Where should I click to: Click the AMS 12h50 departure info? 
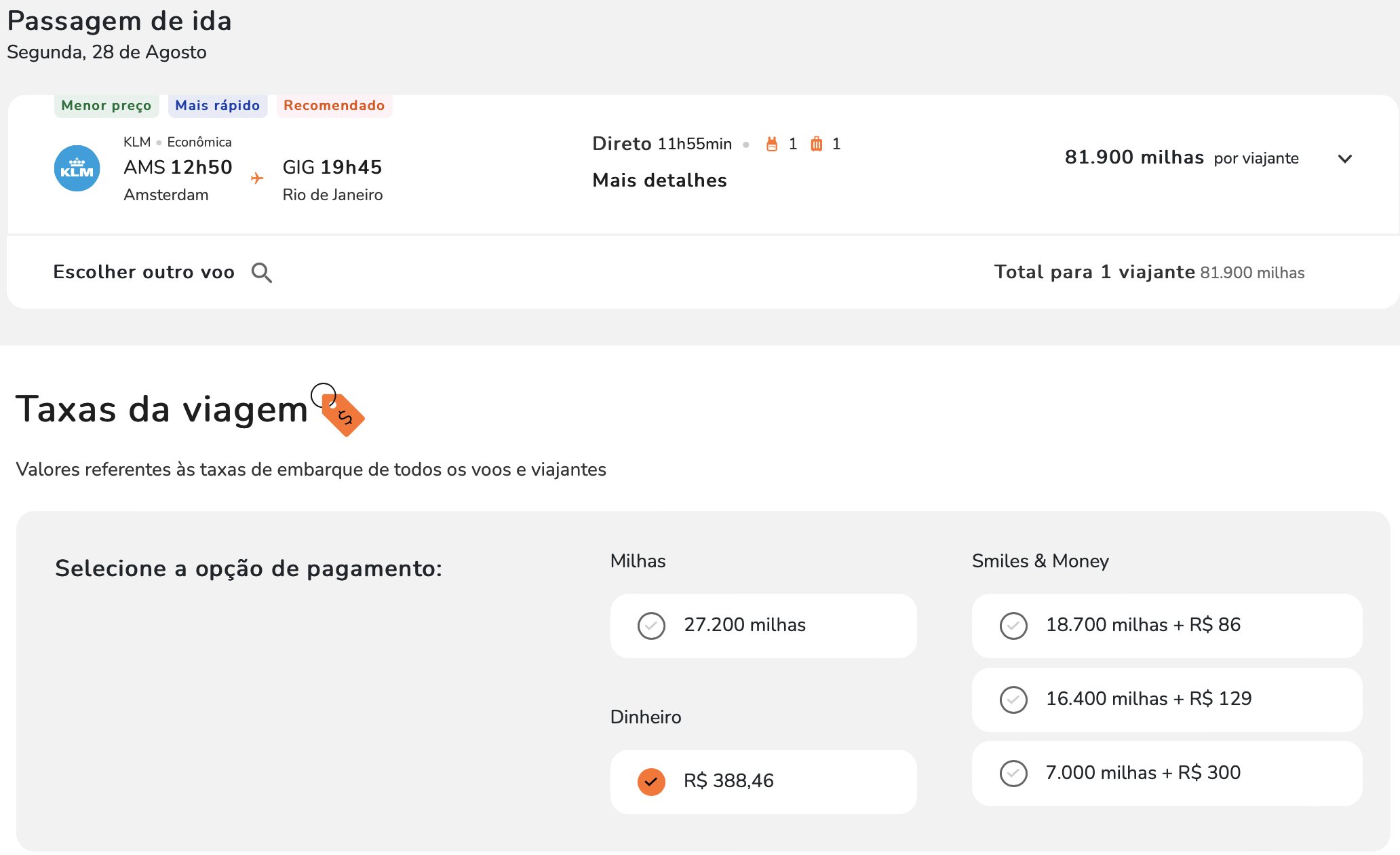(178, 168)
